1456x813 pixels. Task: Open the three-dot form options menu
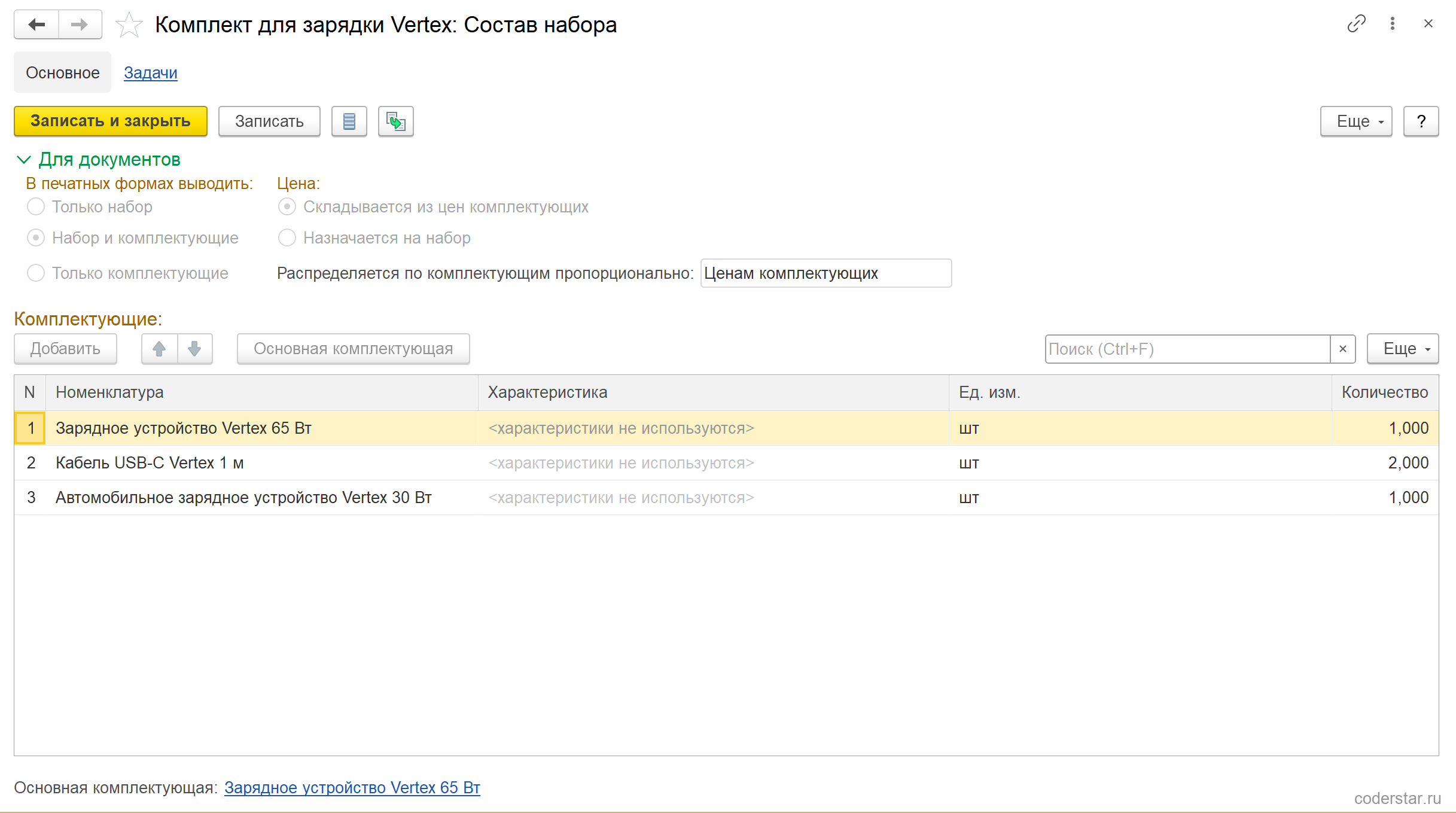(1393, 23)
